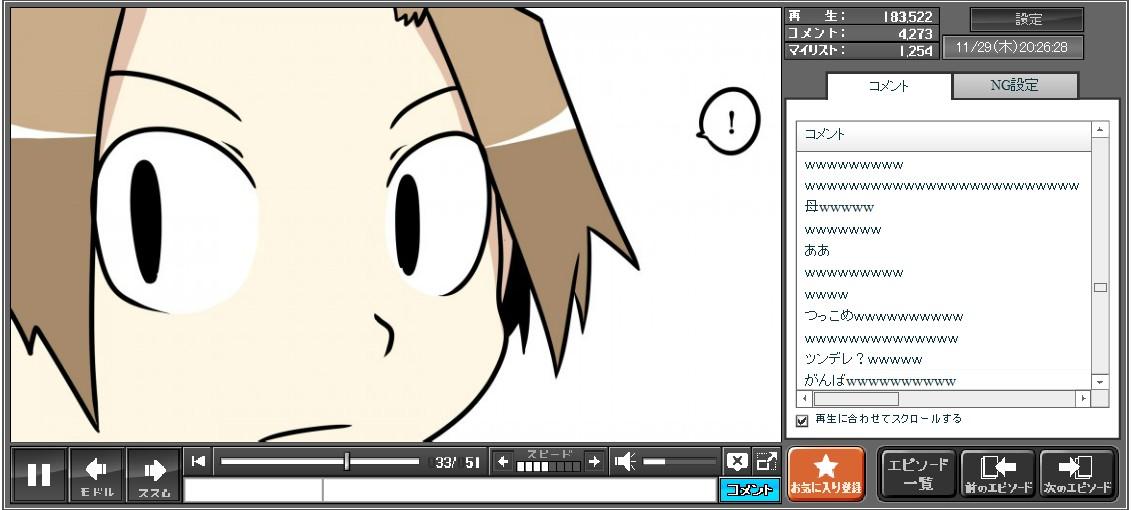Pause the video playback
Image resolution: width=1131 pixels, height=510 pixels.
[39, 474]
